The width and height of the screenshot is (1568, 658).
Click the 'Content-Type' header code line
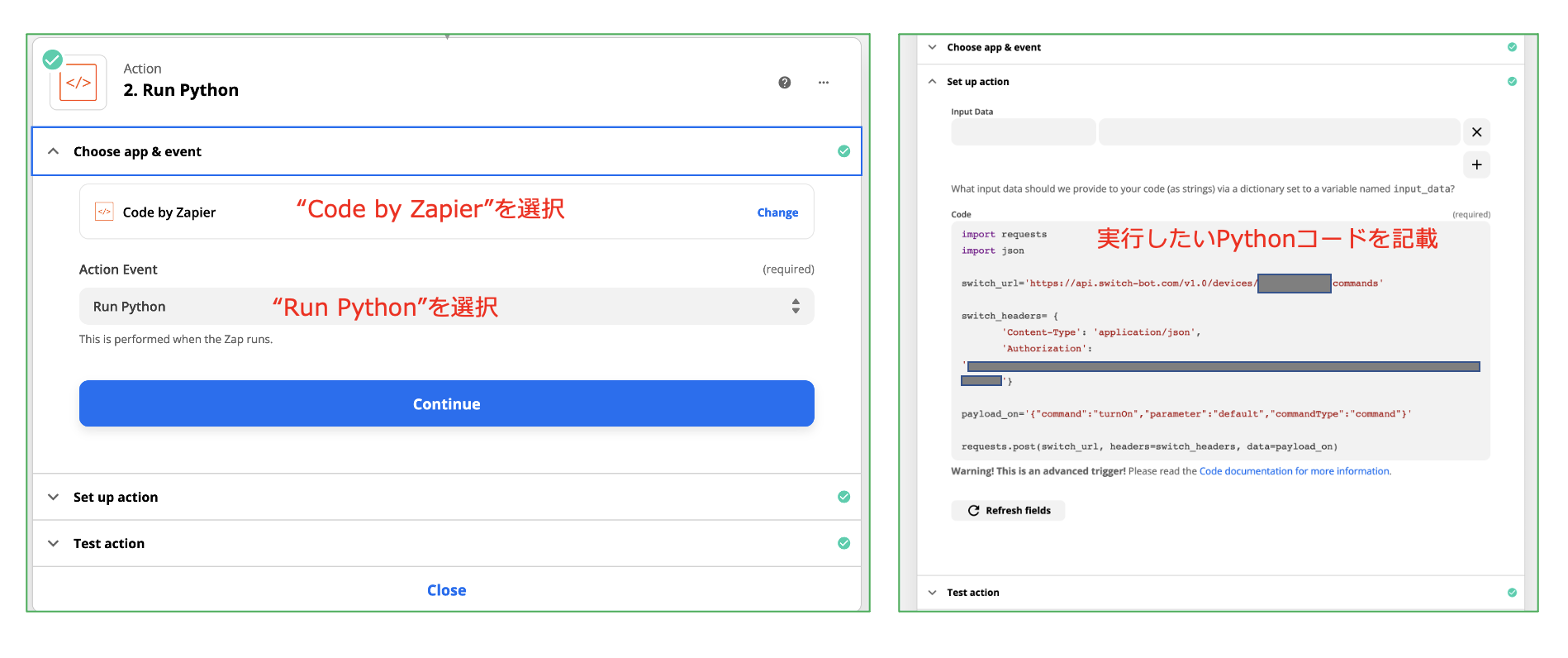(x=1101, y=332)
